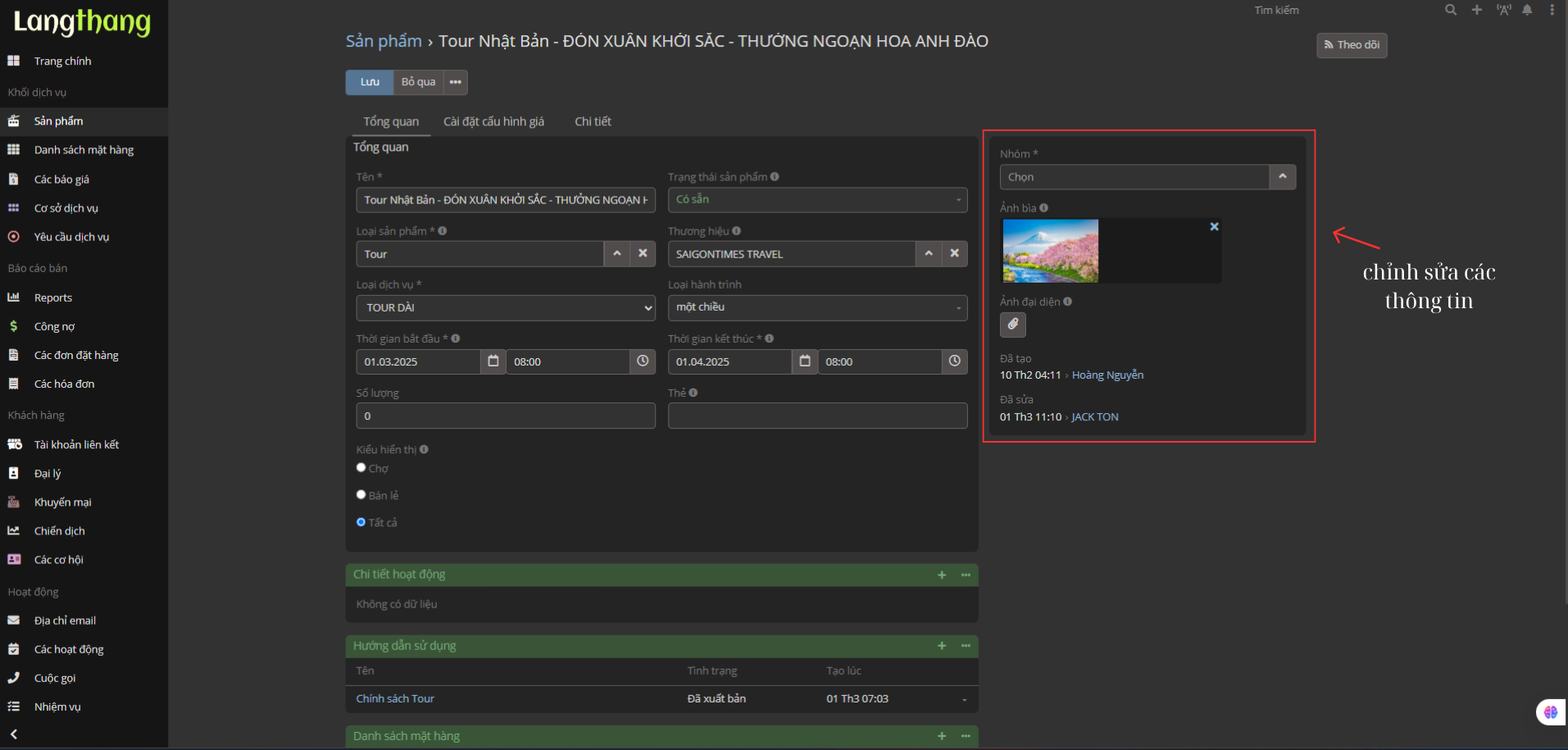This screenshot has width=1568, height=750.
Task: Add a new Chi tiết hoạt động entry
Action: 942,575
